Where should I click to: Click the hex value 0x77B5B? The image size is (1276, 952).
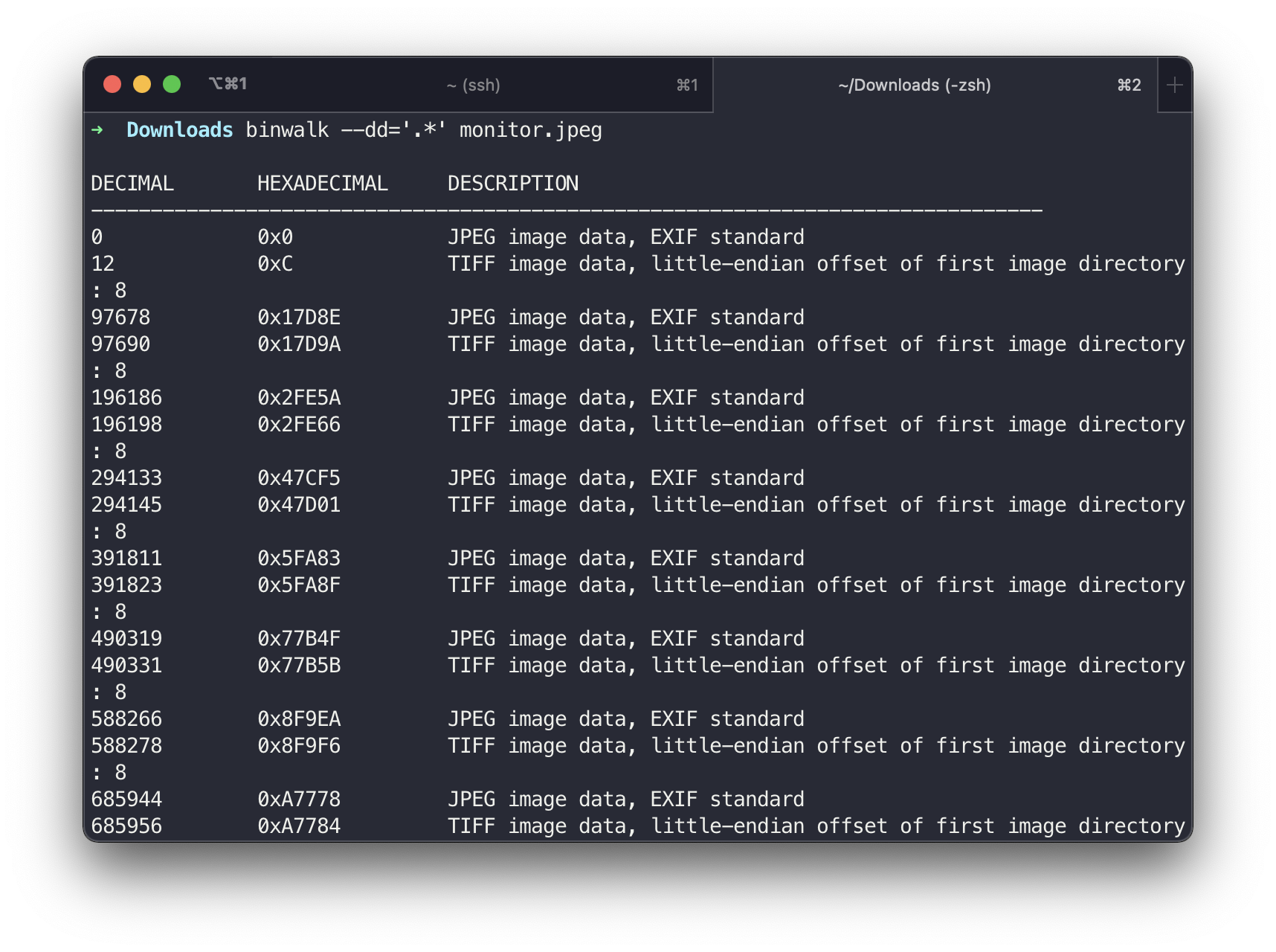point(299,666)
